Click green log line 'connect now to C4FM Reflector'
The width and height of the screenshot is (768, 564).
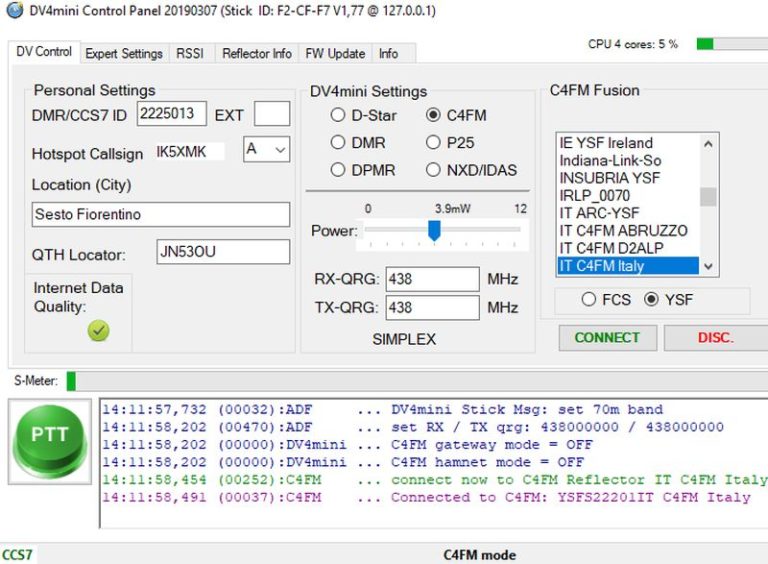(435, 480)
